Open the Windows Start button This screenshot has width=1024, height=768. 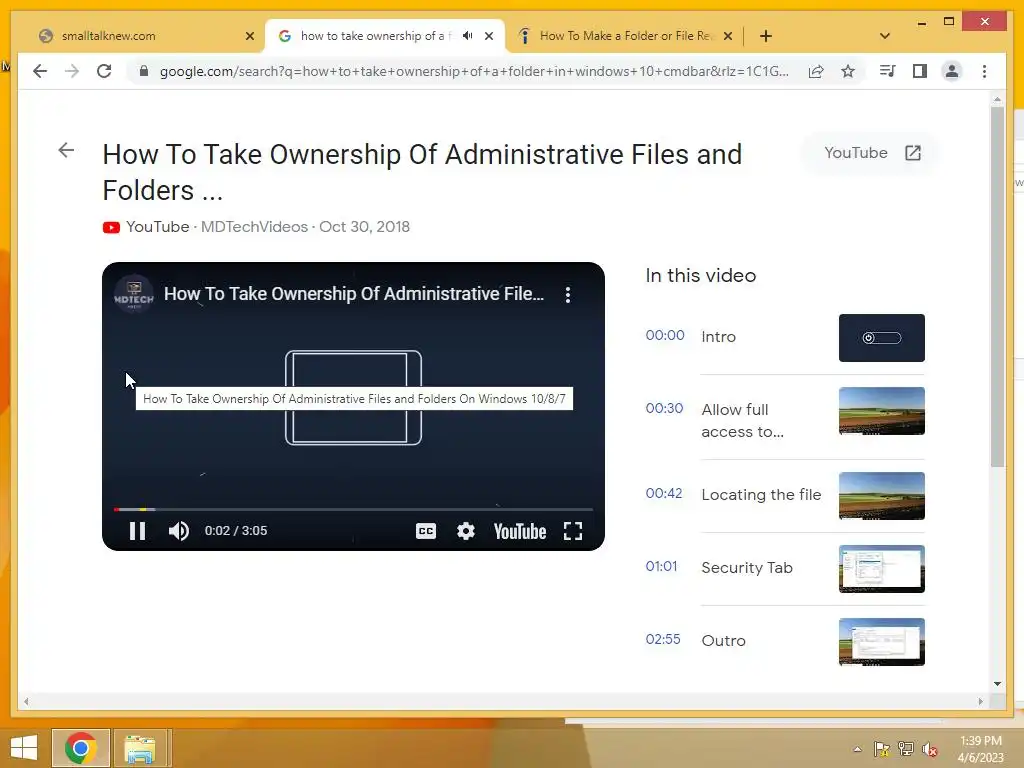click(x=24, y=748)
